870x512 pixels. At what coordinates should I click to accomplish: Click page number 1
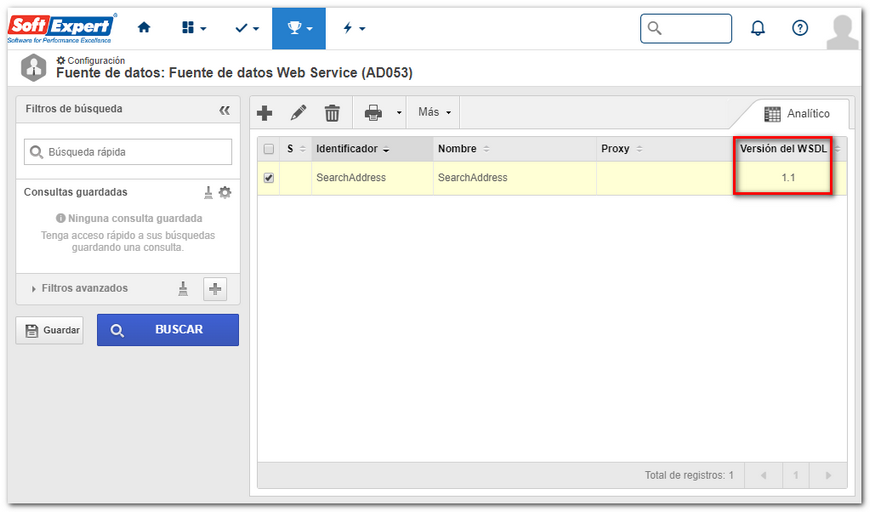(x=796, y=475)
